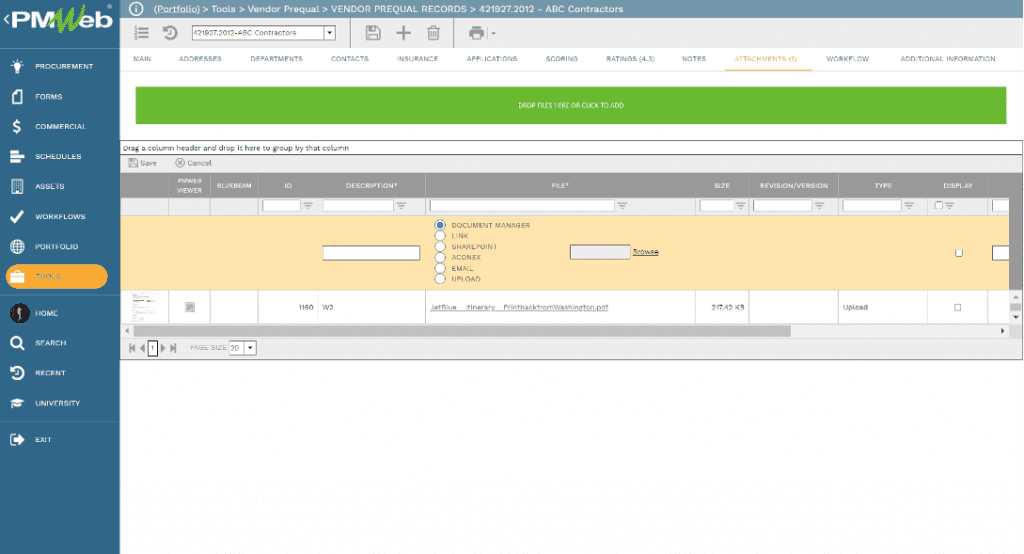Click the info icon beside the breadcrumb
1024x554 pixels.
pos(136,9)
